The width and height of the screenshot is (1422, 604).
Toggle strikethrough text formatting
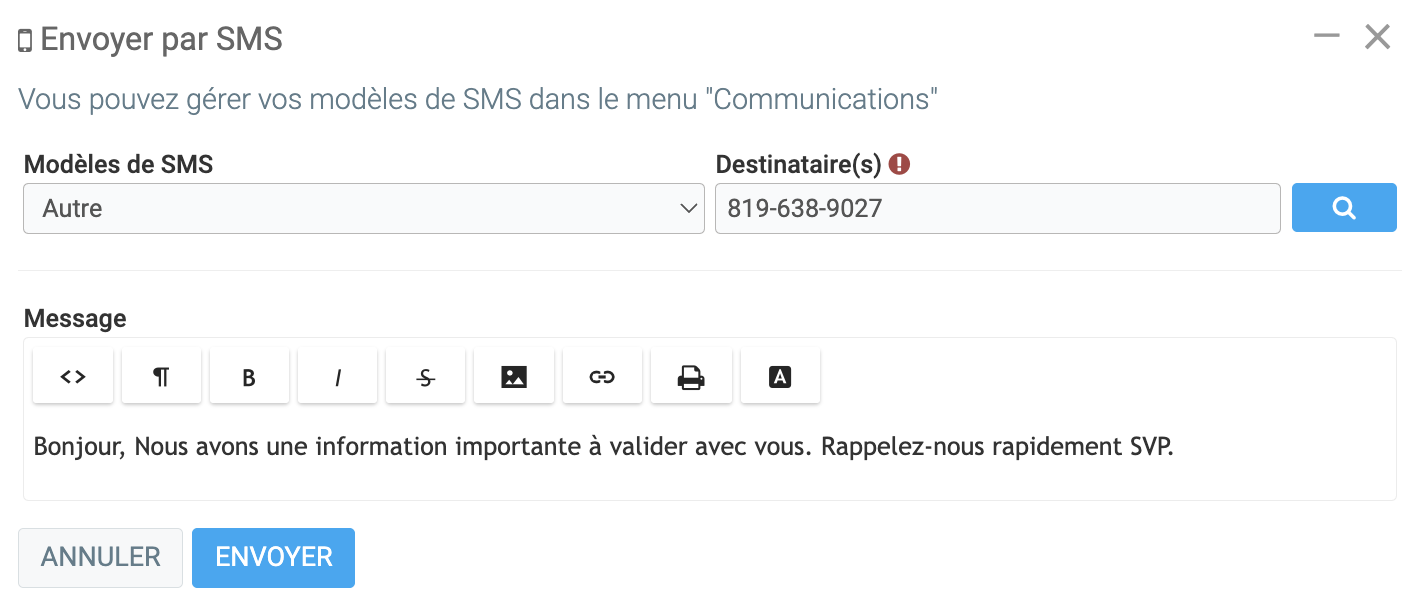coord(425,377)
